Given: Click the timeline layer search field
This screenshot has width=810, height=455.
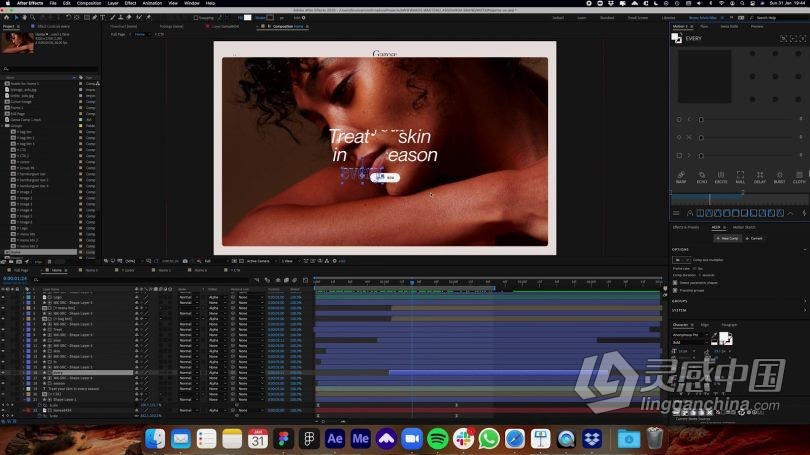Looking at the screenshot, I should click(x=139, y=280).
